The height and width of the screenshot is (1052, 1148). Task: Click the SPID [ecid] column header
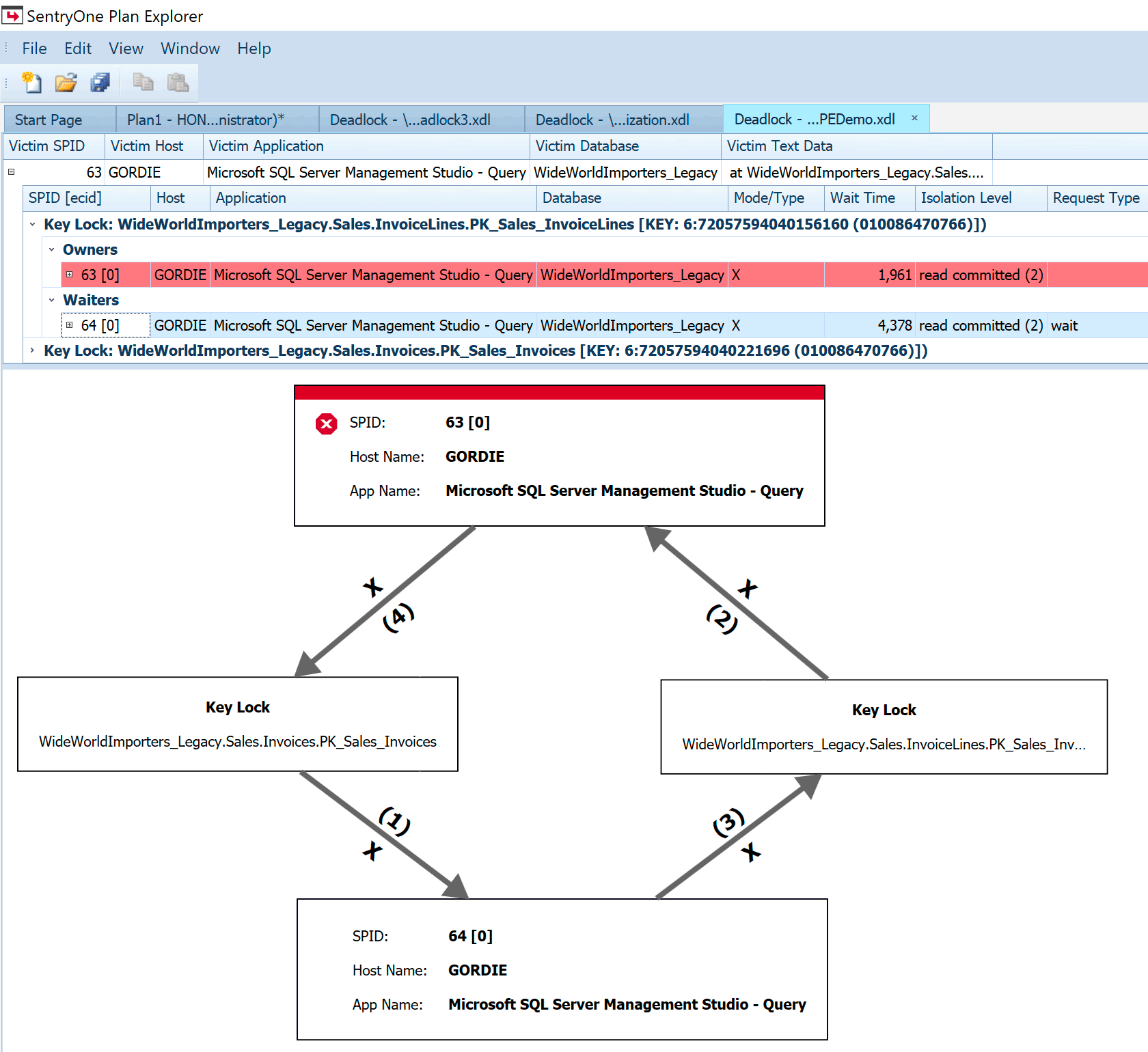point(86,198)
